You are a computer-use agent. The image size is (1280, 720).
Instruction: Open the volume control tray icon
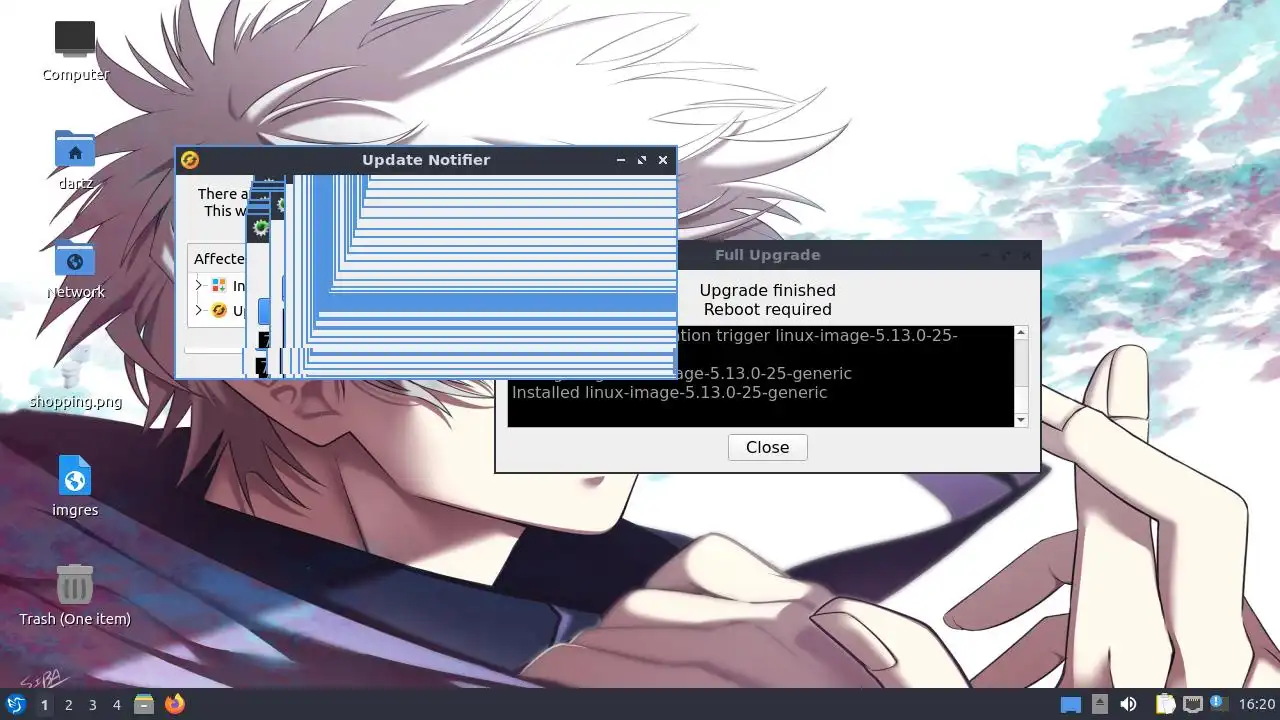pos(1129,705)
